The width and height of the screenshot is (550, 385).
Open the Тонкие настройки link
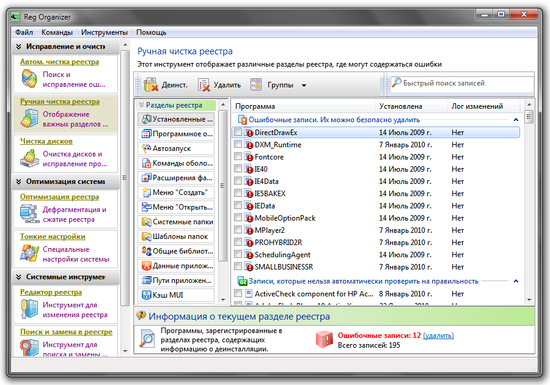tap(53, 237)
